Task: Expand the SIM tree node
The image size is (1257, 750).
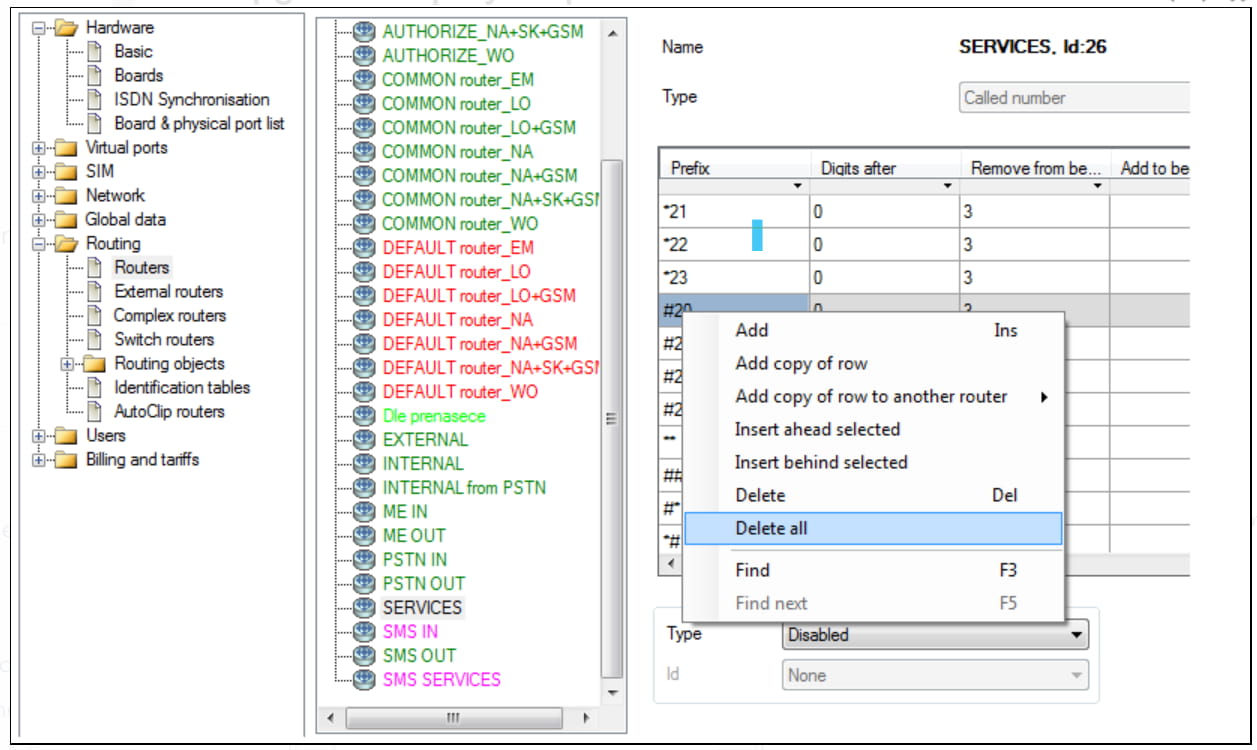Action: pyautogui.click(x=39, y=172)
